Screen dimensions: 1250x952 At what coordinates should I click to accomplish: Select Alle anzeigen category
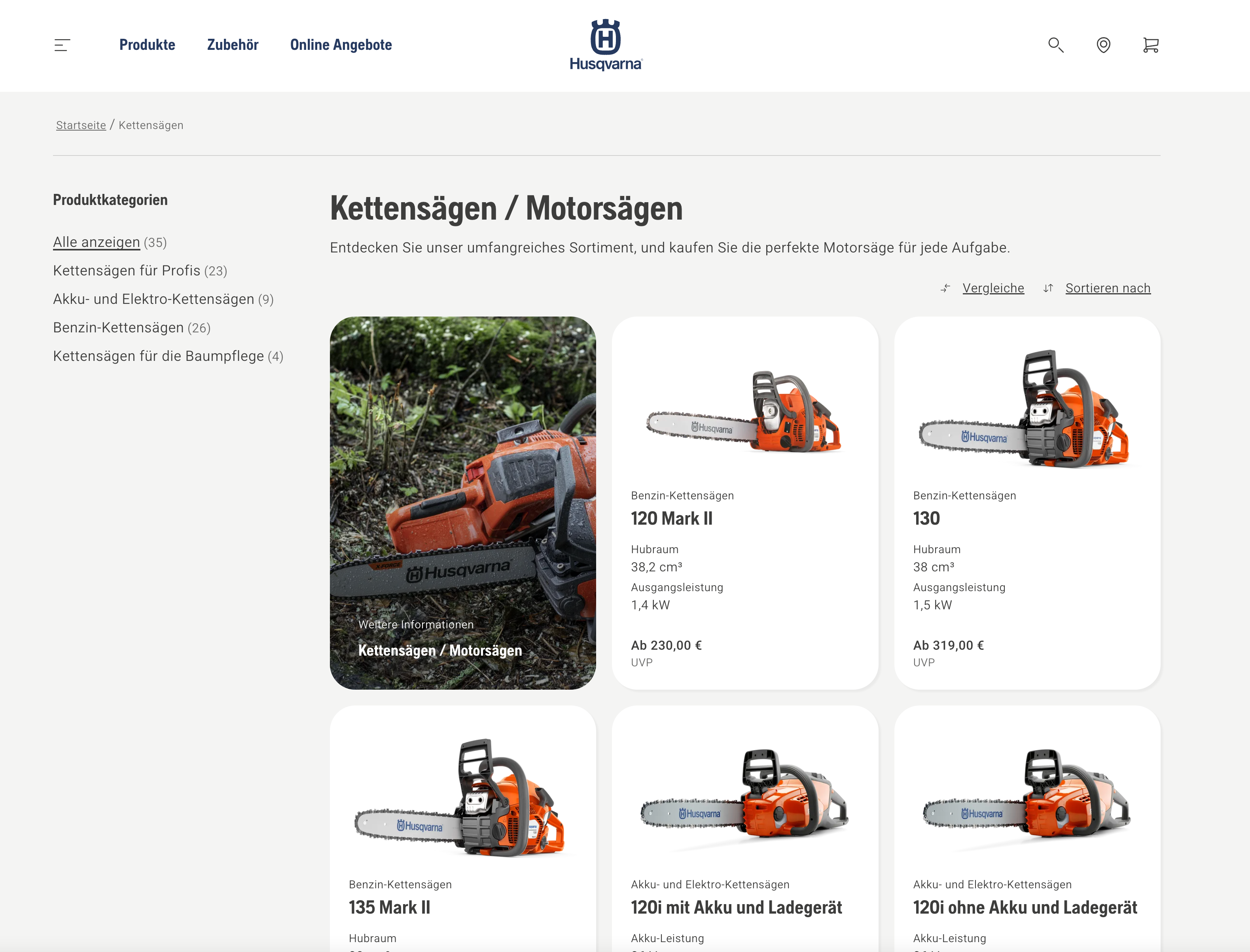point(96,243)
